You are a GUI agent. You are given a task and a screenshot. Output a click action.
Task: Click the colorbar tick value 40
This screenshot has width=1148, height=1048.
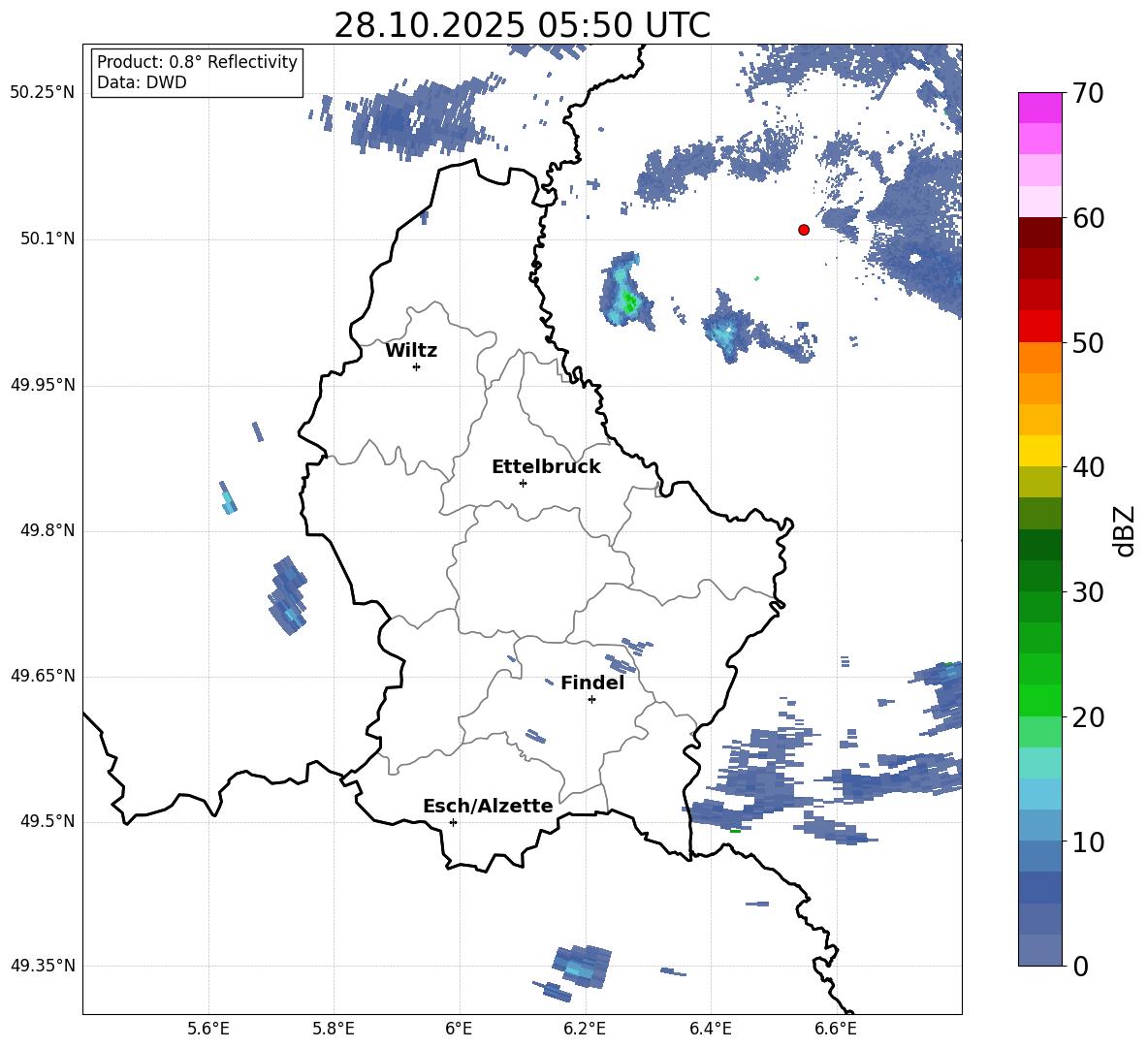[1088, 467]
